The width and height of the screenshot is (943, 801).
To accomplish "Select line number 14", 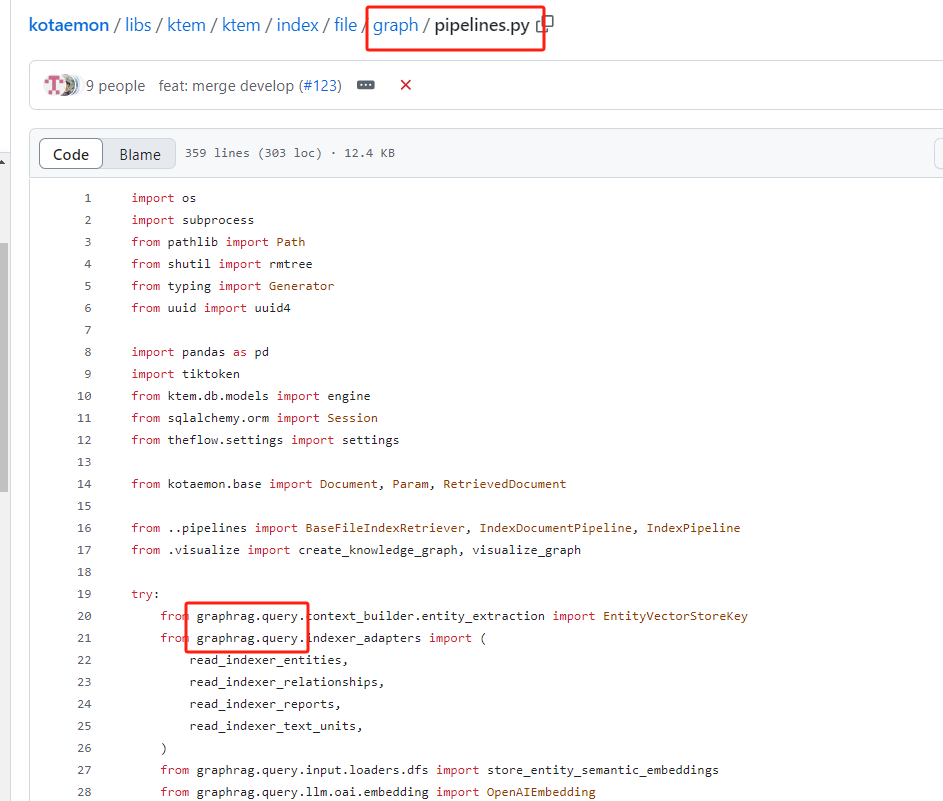I will (84, 484).
